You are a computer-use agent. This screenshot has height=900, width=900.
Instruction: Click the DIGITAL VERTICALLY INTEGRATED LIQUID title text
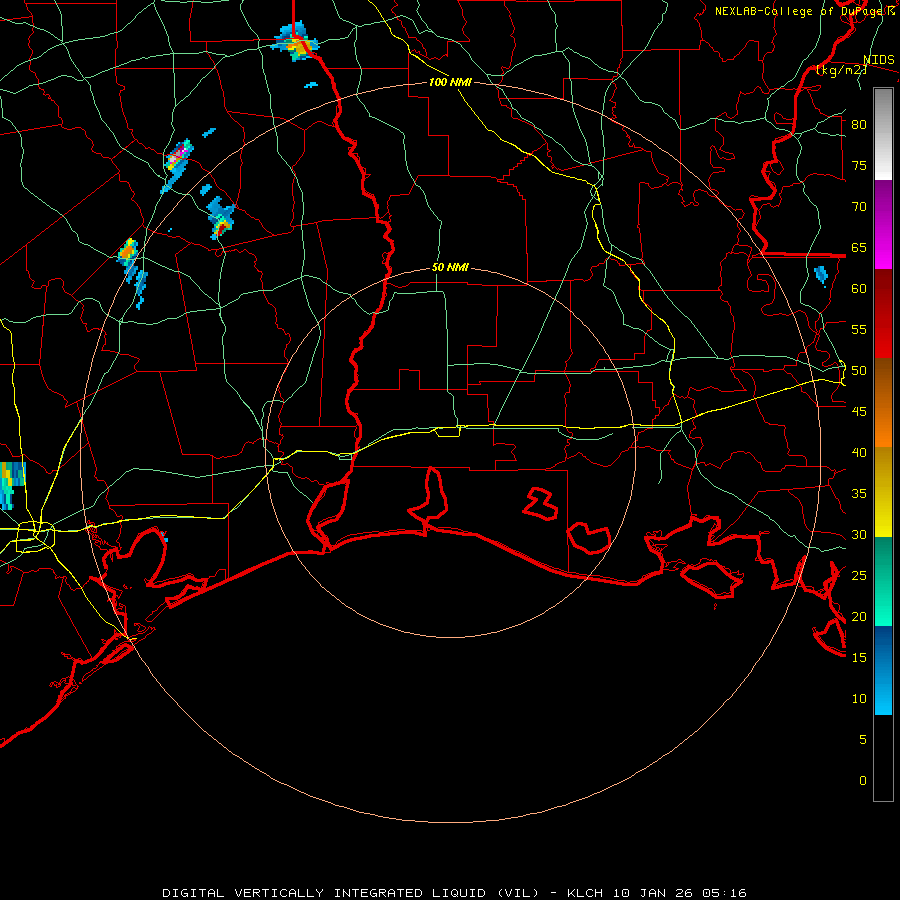pyautogui.click(x=326, y=893)
